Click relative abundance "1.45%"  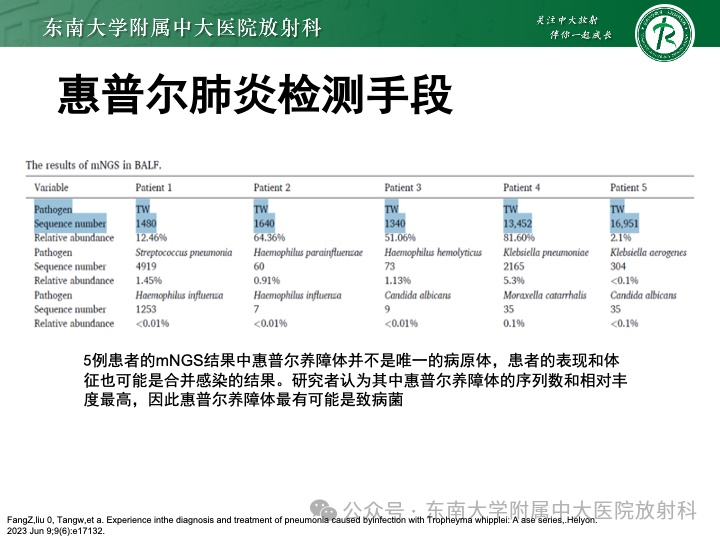point(149,281)
